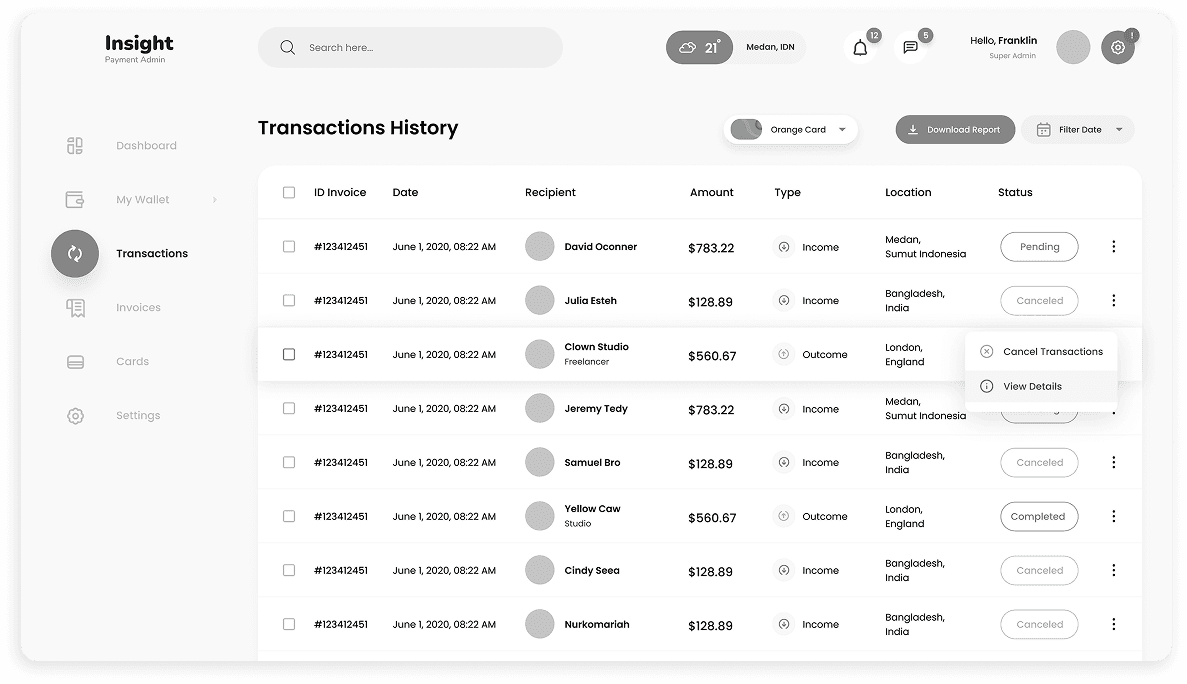The width and height of the screenshot is (1187, 684).
Task: Click inside the search field
Action: pos(410,47)
